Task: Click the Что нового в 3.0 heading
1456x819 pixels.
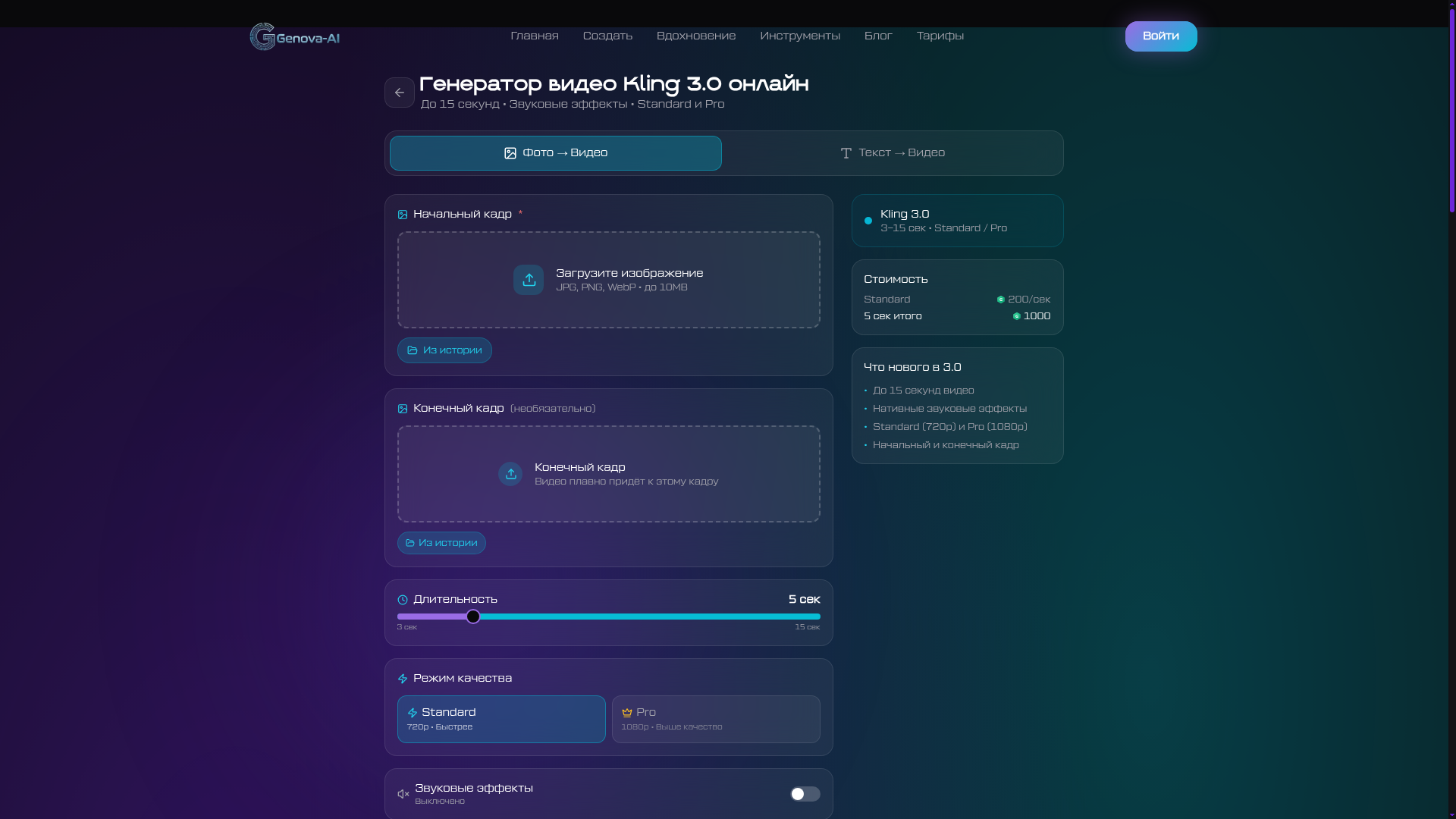Action: [912, 367]
